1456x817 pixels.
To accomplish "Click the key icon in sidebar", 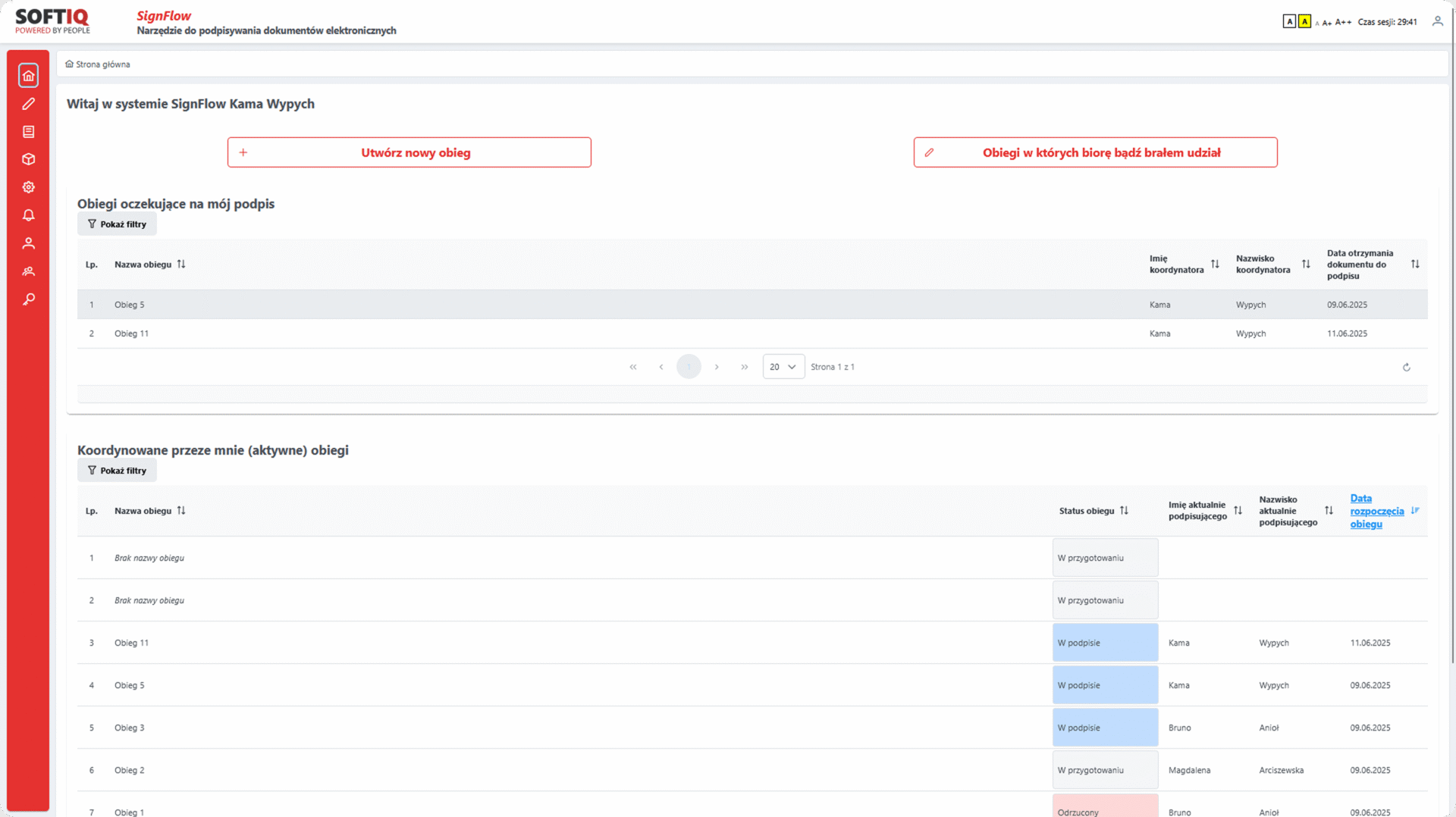I will click(x=29, y=299).
